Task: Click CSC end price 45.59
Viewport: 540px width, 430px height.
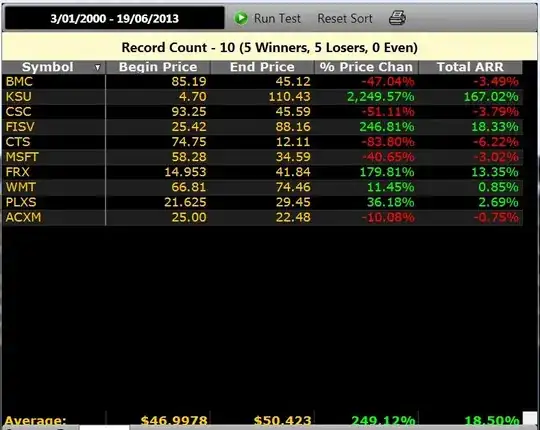Action: pos(293,112)
